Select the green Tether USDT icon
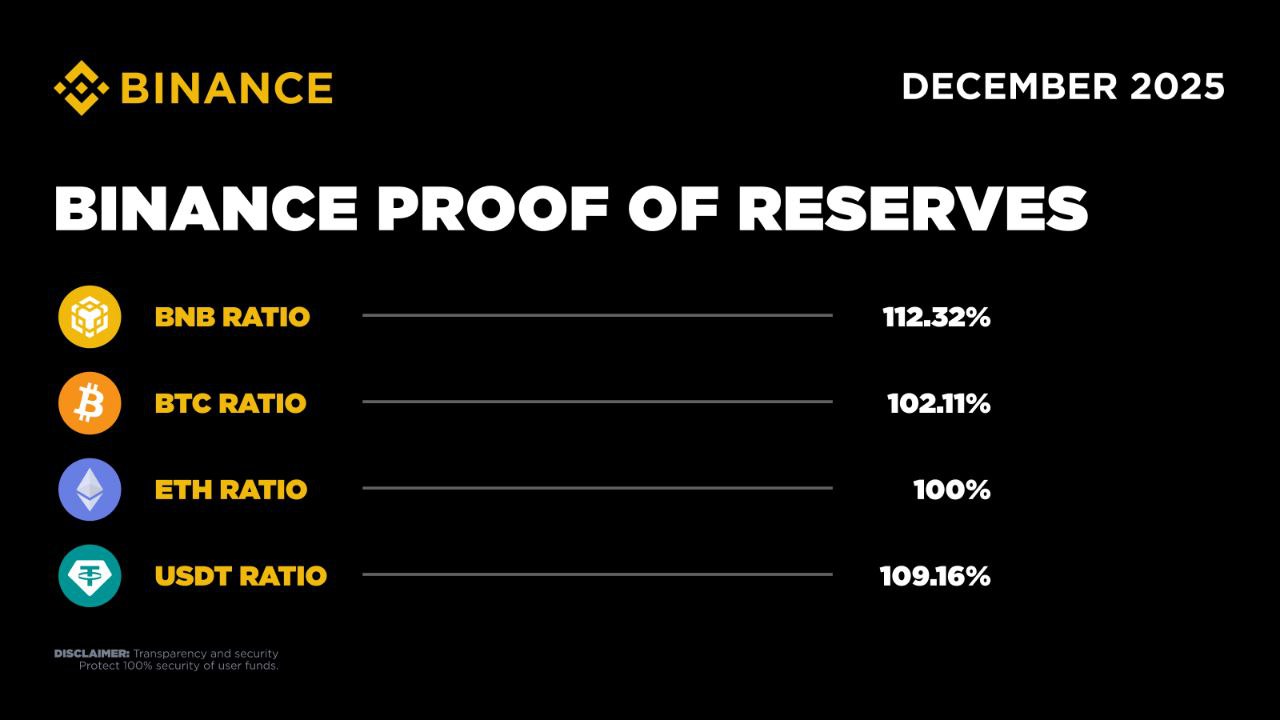This screenshot has width=1280, height=720. [x=89, y=576]
